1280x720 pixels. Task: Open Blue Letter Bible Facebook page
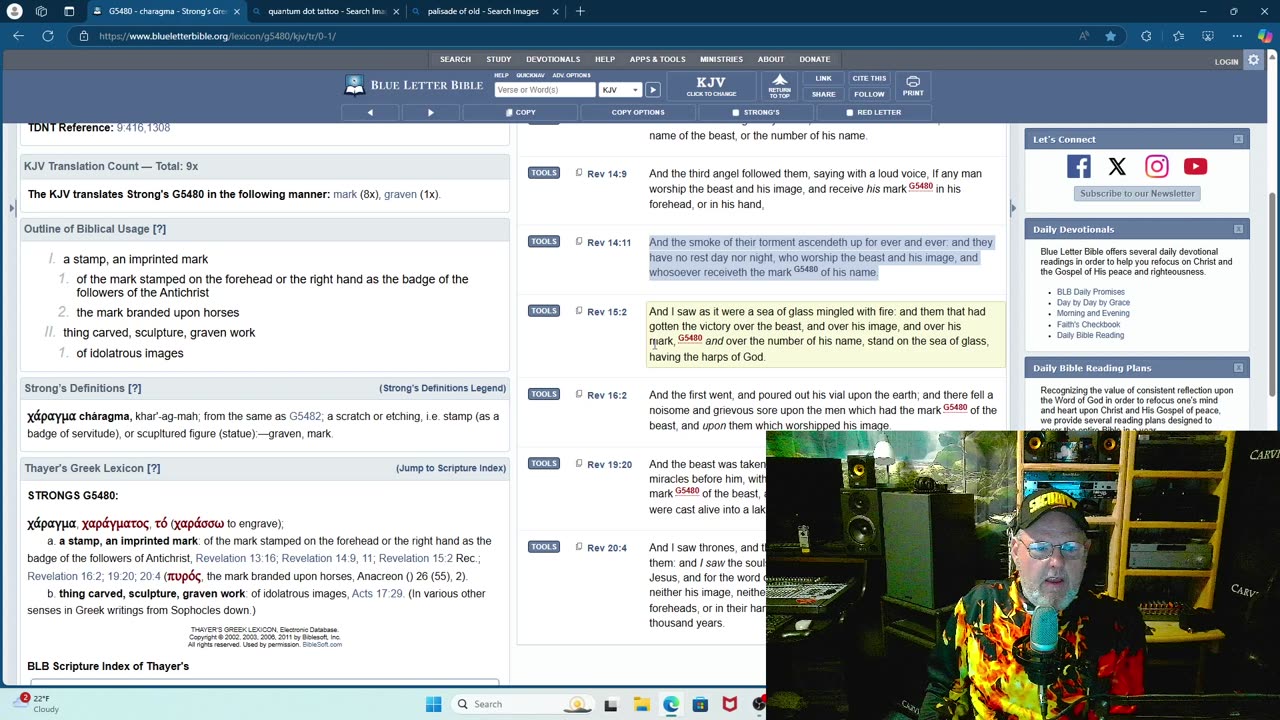[x=1078, y=167]
